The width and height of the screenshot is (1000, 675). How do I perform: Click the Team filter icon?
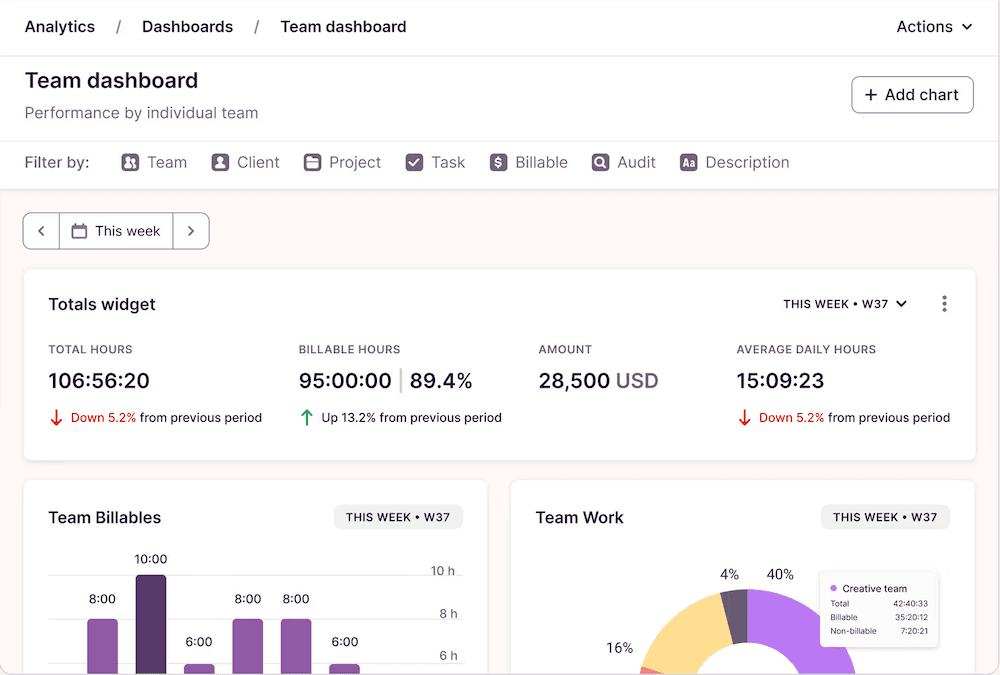pos(130,162)
